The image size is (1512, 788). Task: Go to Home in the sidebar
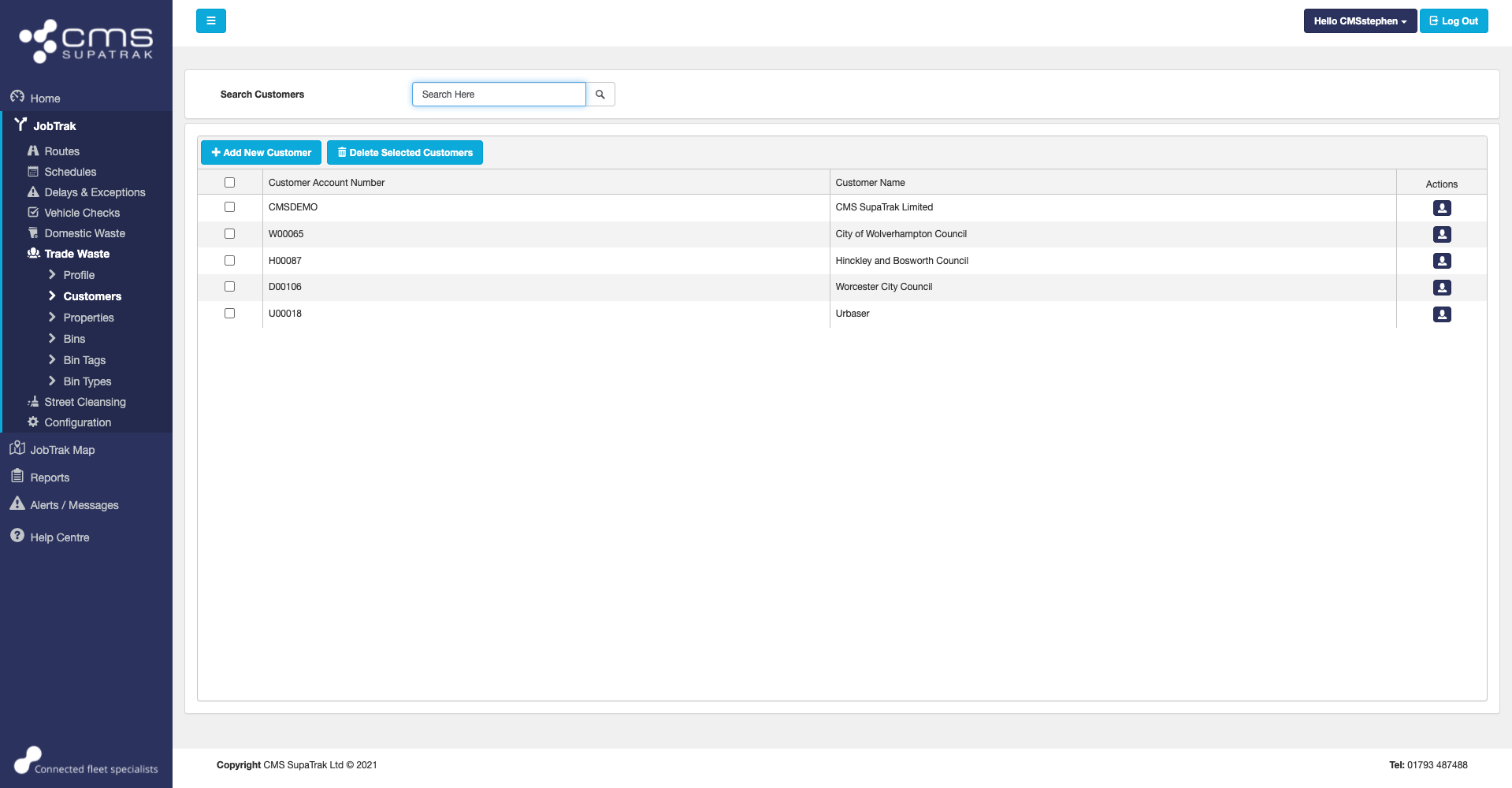(45, 98)
